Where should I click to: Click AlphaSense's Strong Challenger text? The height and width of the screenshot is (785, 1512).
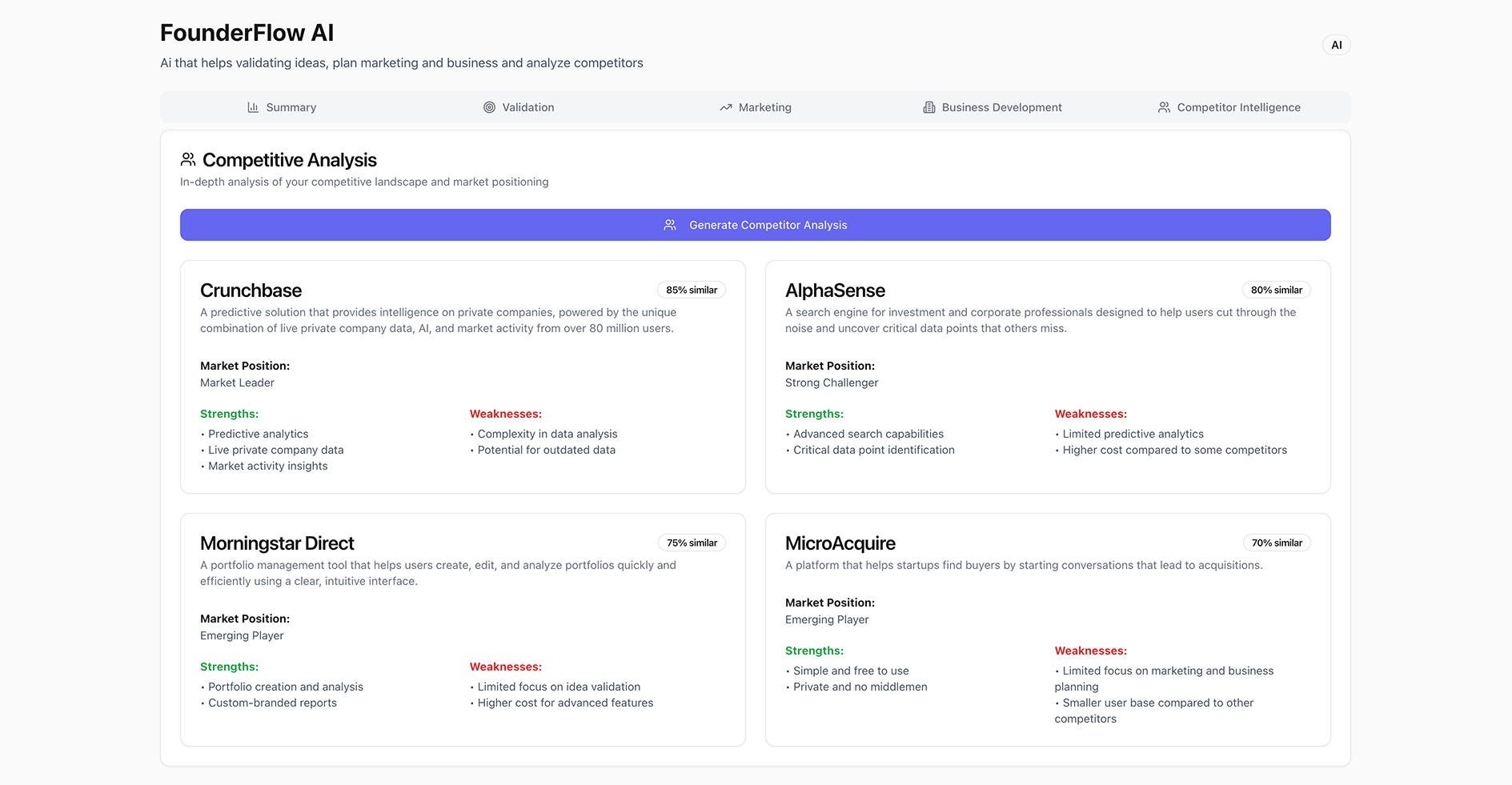[832, 382]
